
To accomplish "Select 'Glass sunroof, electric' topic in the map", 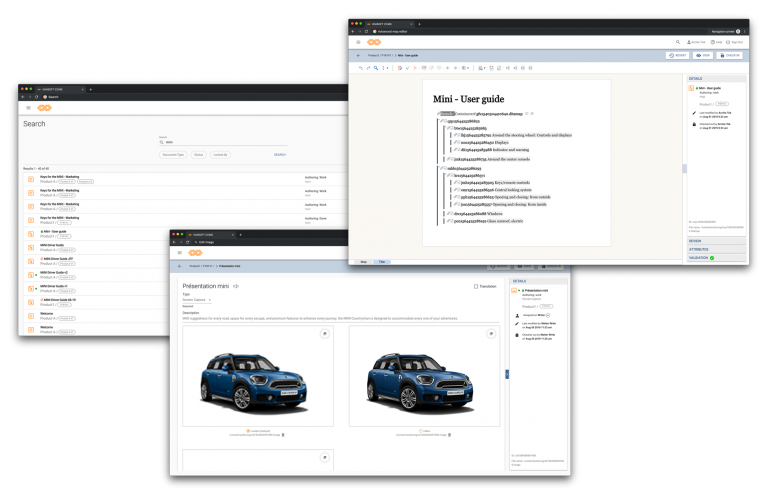I will 505,221.
